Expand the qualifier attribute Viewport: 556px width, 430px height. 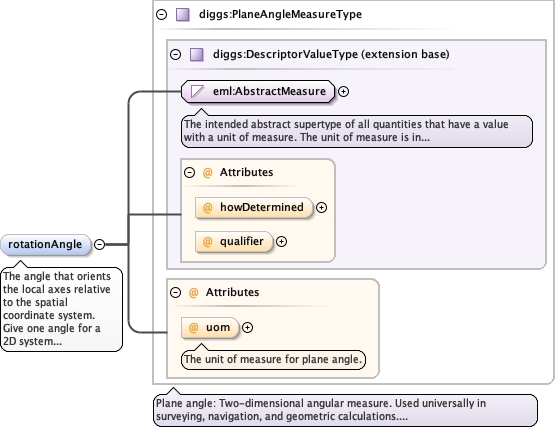pyautogui.click(x=281, y=241)
